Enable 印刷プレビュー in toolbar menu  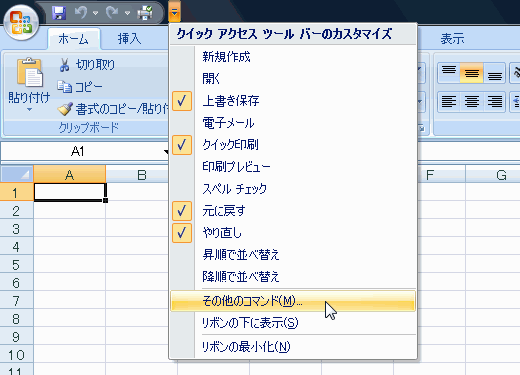click(x=293, y=167)
